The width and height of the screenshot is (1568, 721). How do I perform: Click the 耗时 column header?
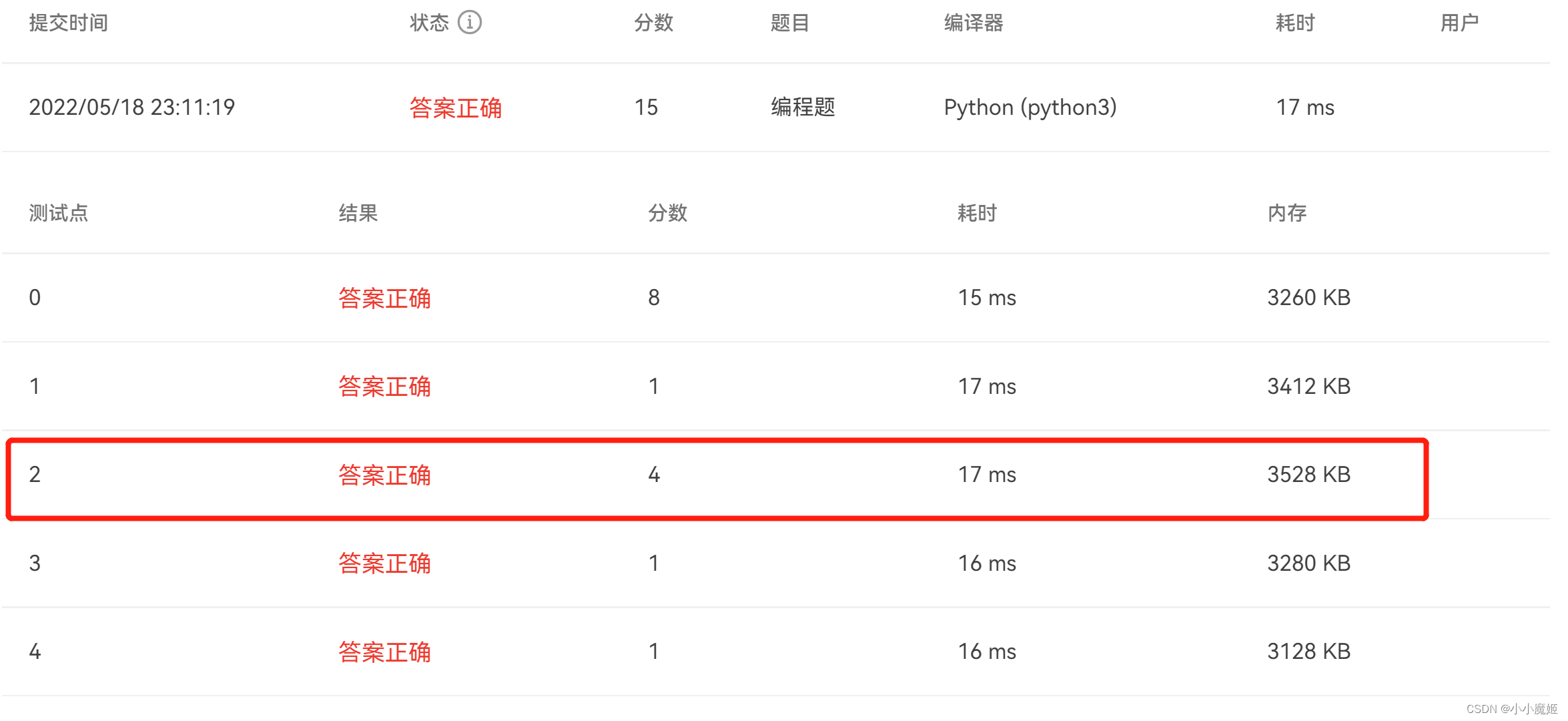1294,22
